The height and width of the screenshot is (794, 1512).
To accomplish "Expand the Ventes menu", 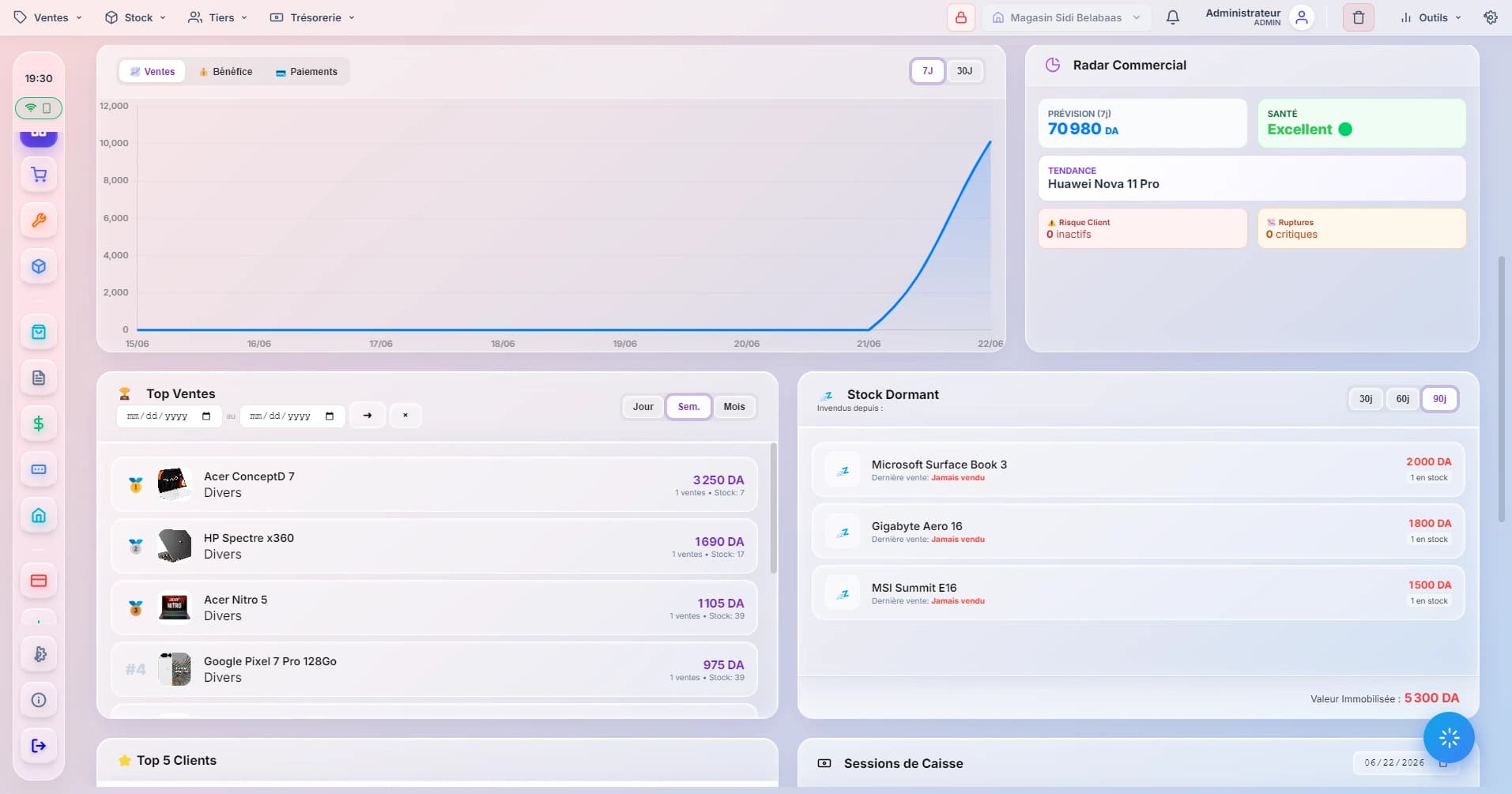I will click(x=48, y=17).
